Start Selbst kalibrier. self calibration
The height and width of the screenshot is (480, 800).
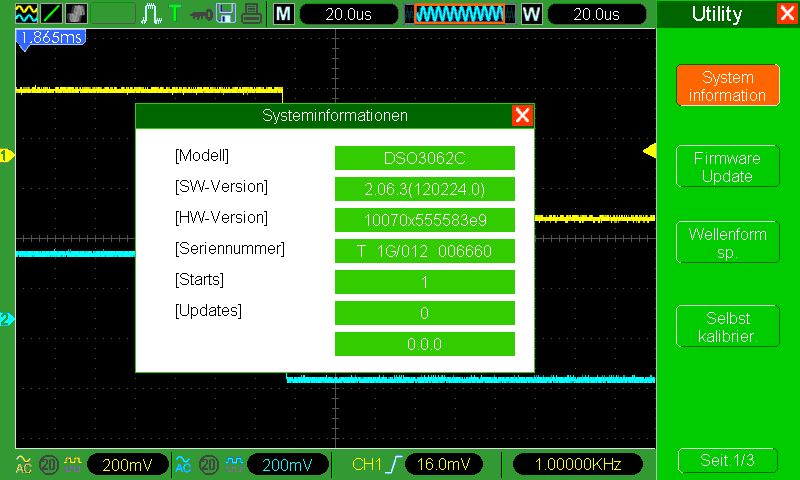(x=728, y=326)
